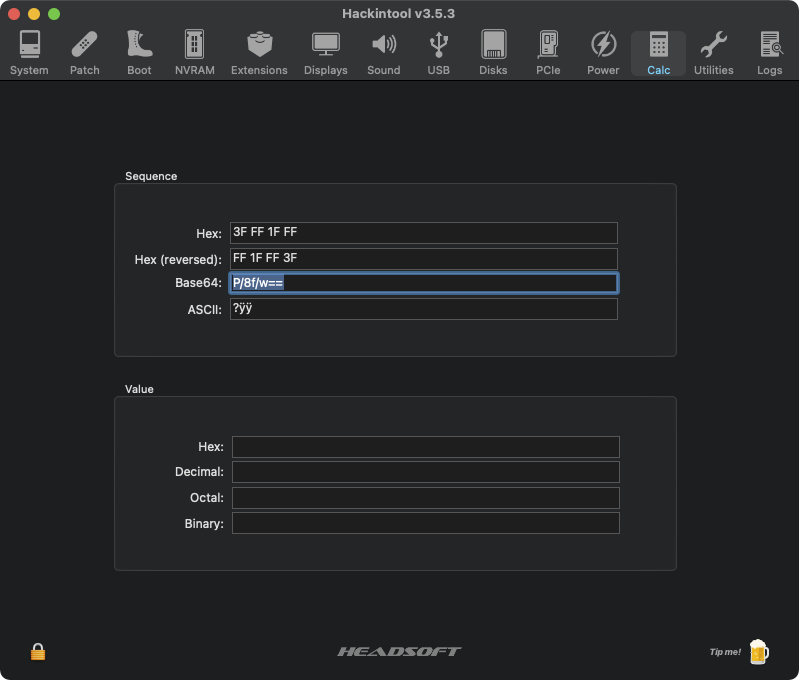Open the NVRAM tab
The image size is (799, 680).
click(195, 54)
